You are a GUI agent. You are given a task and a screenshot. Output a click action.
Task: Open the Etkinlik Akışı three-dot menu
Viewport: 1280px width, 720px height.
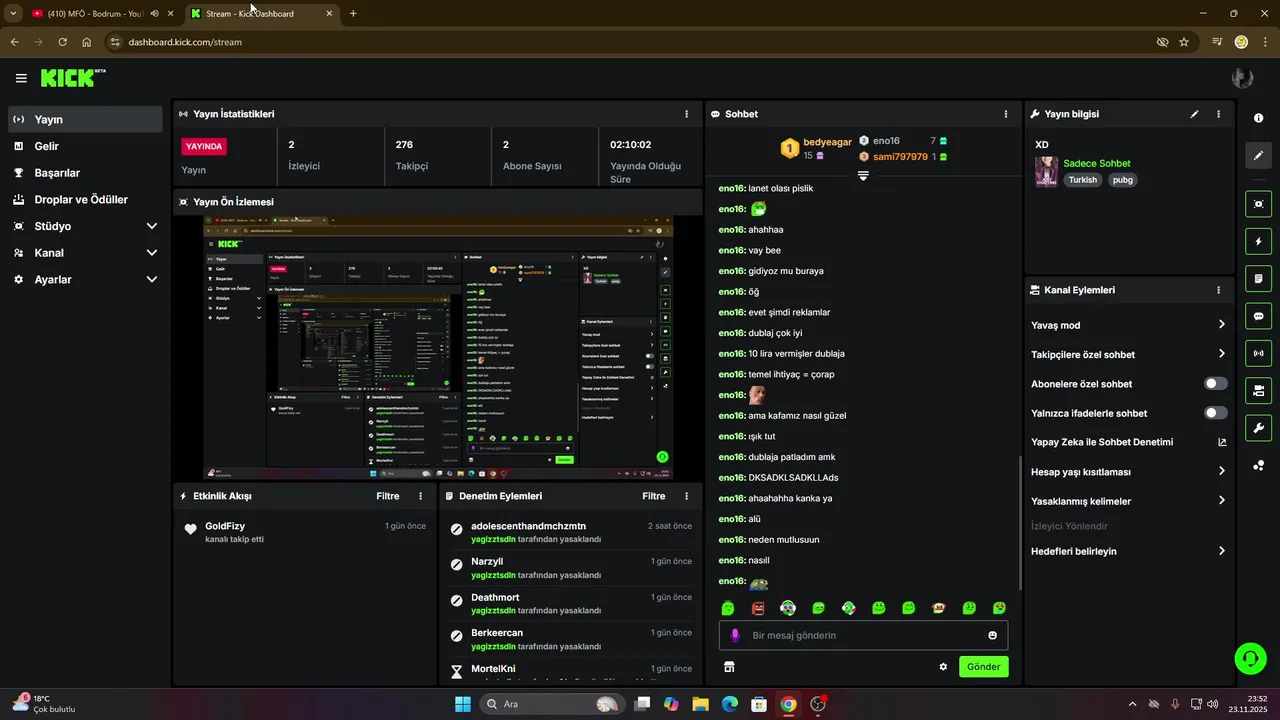click(420, 496)
